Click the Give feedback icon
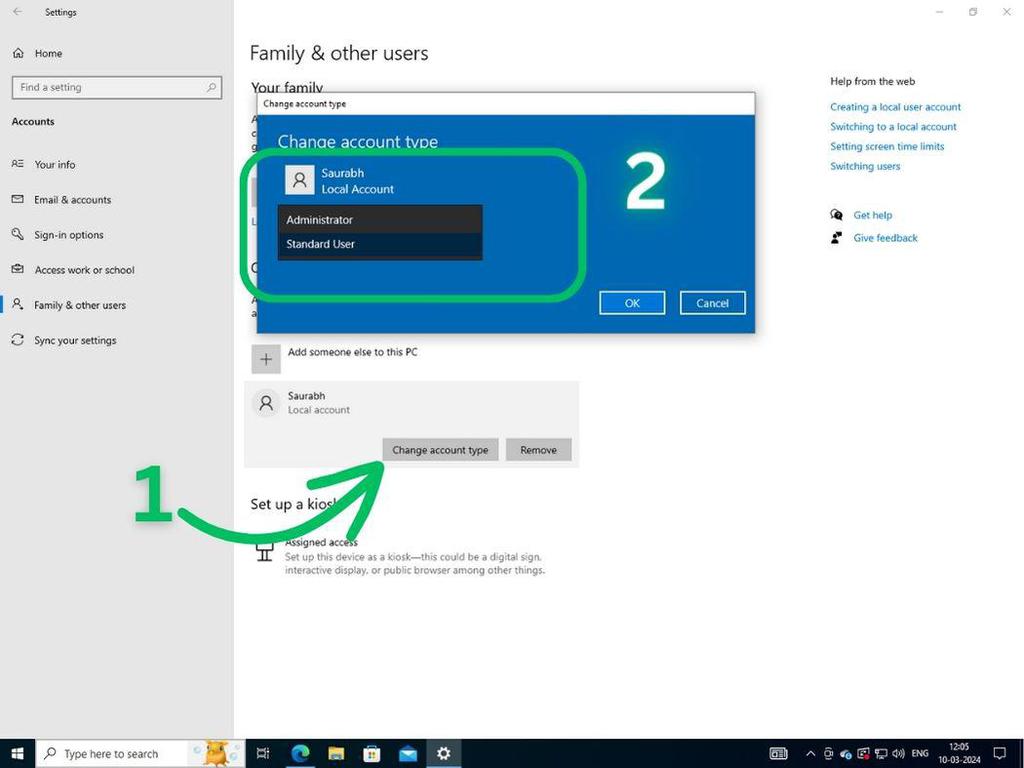Image resolution: width=1024 pixels, height=768 pixels. [x=837, y=238]
